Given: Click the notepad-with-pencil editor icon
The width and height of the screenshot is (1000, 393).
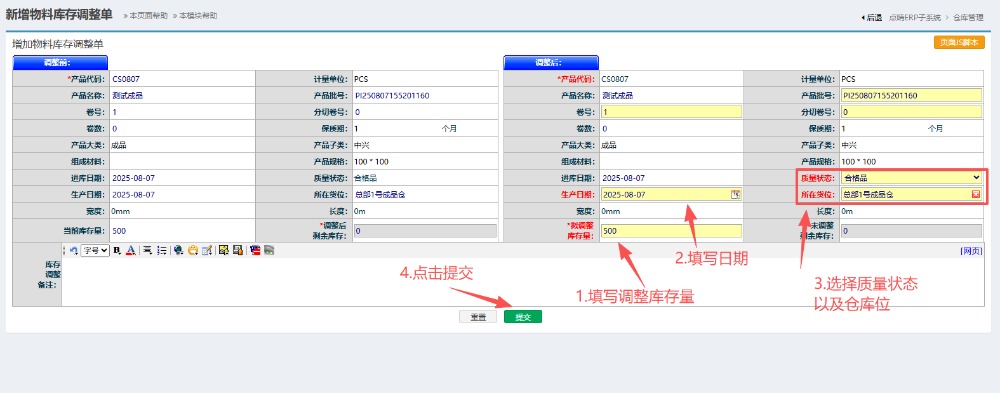Looking at the screenshot, I should (207, 251).
